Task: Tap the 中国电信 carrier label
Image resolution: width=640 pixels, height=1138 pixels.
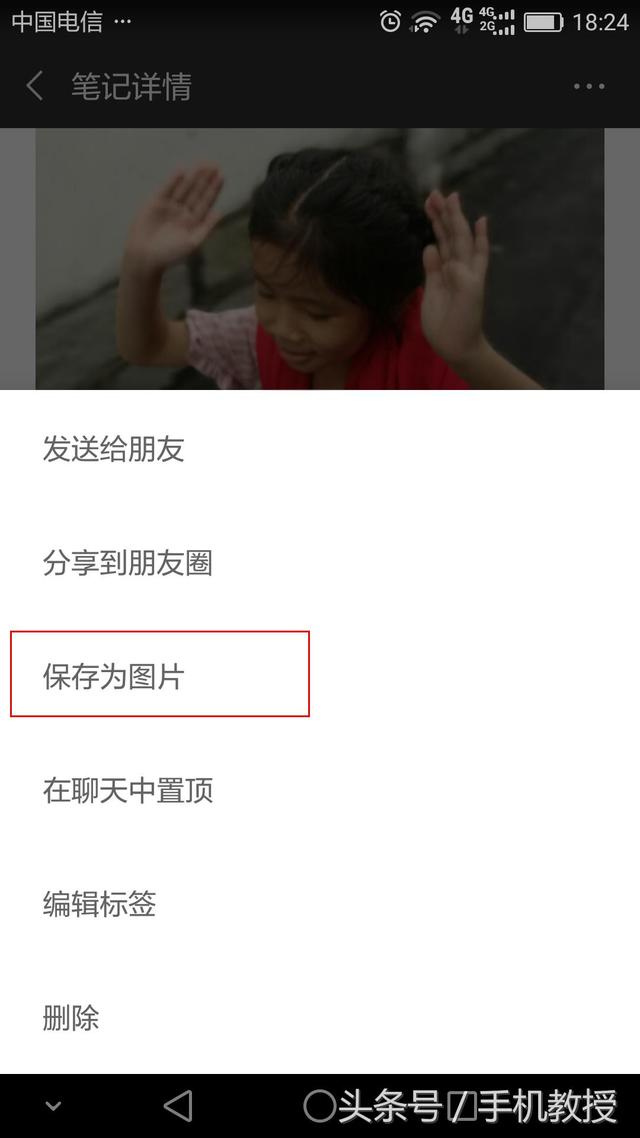Action: click(57, 22)
